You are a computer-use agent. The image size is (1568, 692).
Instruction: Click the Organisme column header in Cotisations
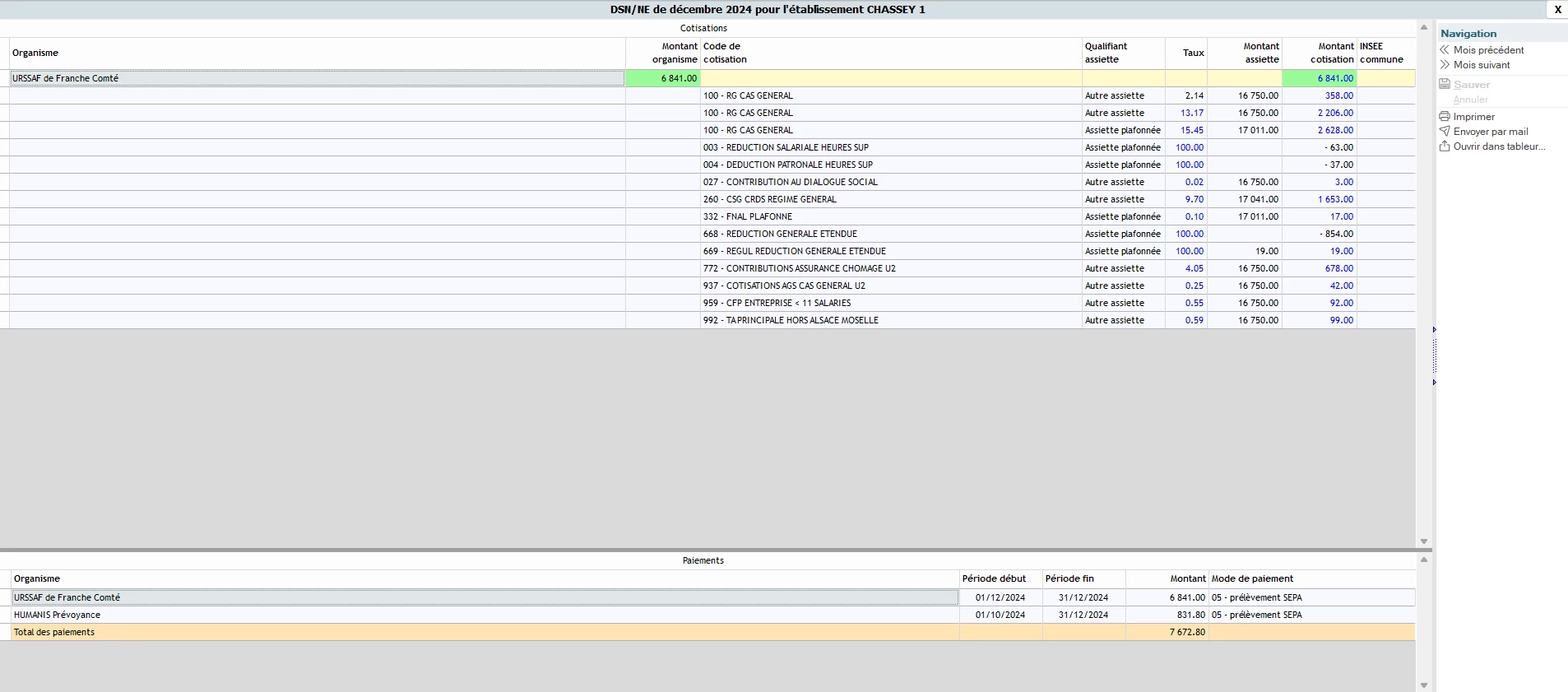318,53
